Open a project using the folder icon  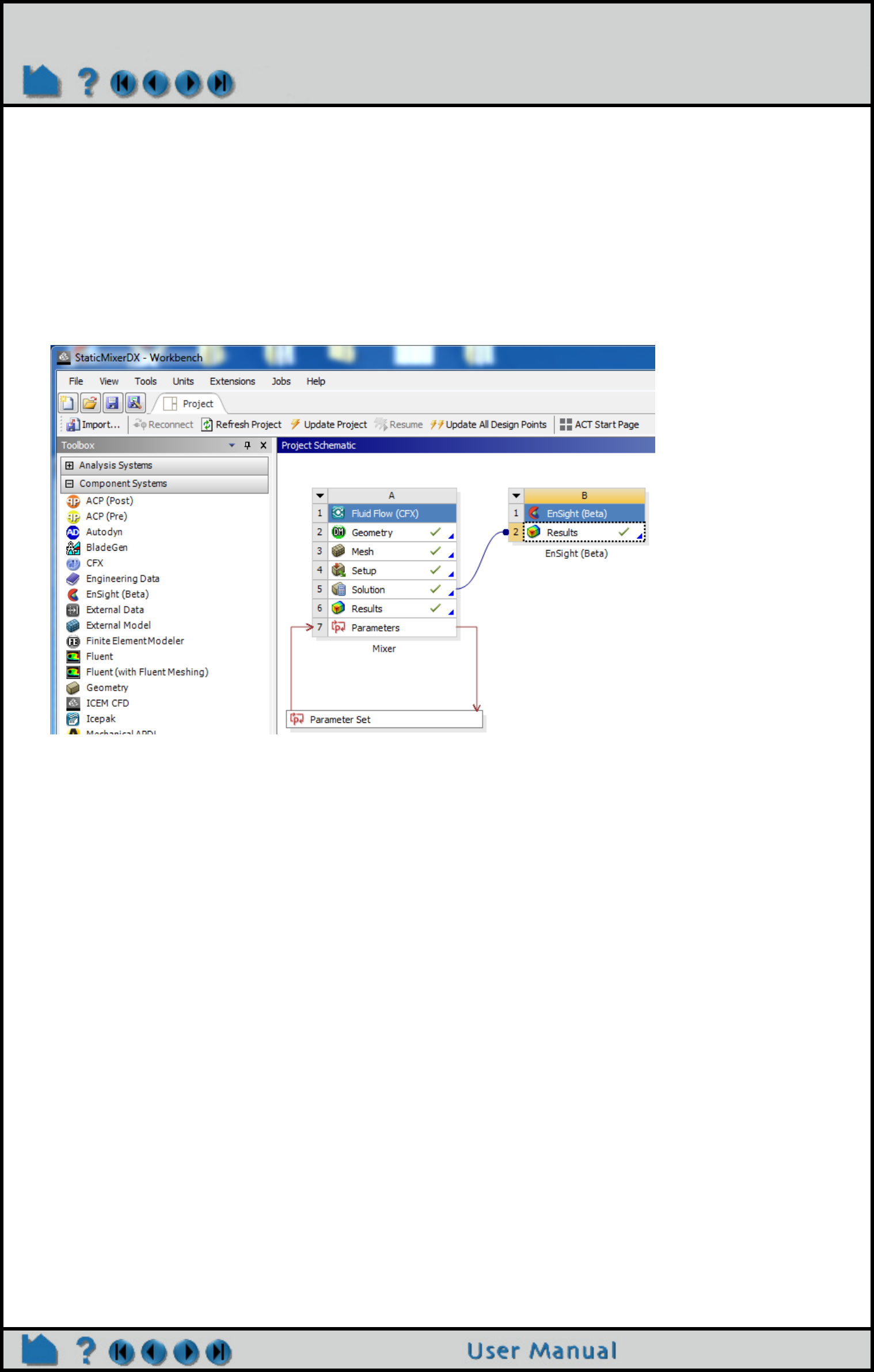(x=90, y=403)
